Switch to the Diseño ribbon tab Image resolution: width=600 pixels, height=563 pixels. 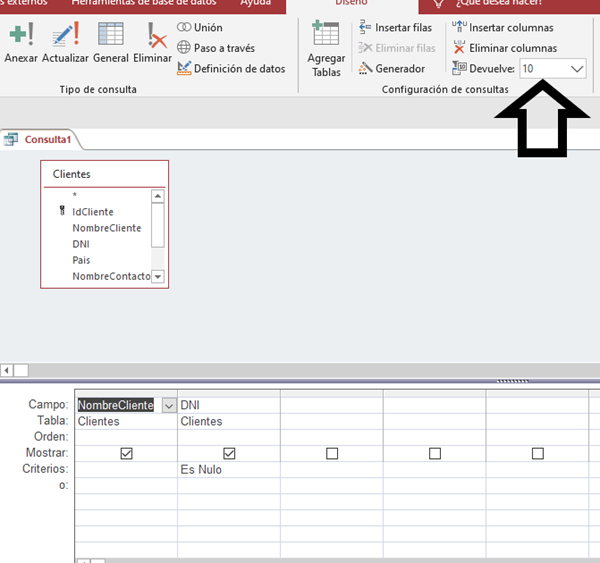point(350,3)
